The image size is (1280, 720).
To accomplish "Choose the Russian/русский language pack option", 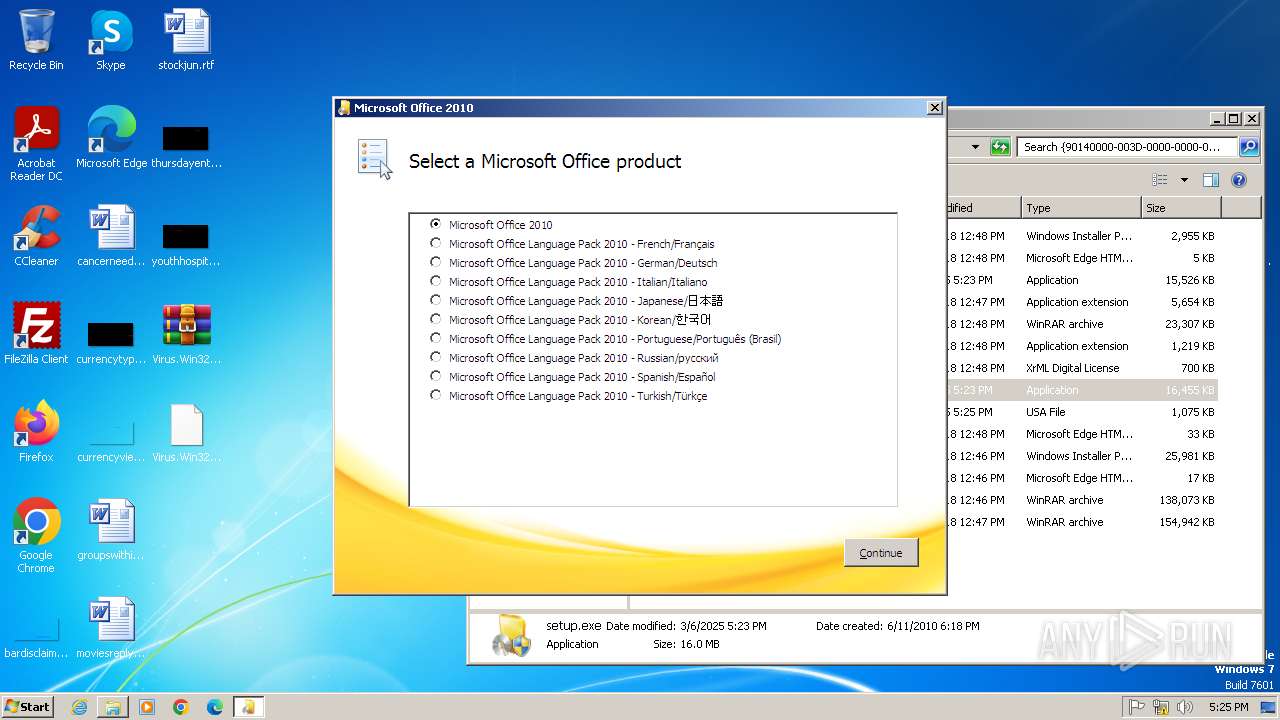I will click(435, 357).
